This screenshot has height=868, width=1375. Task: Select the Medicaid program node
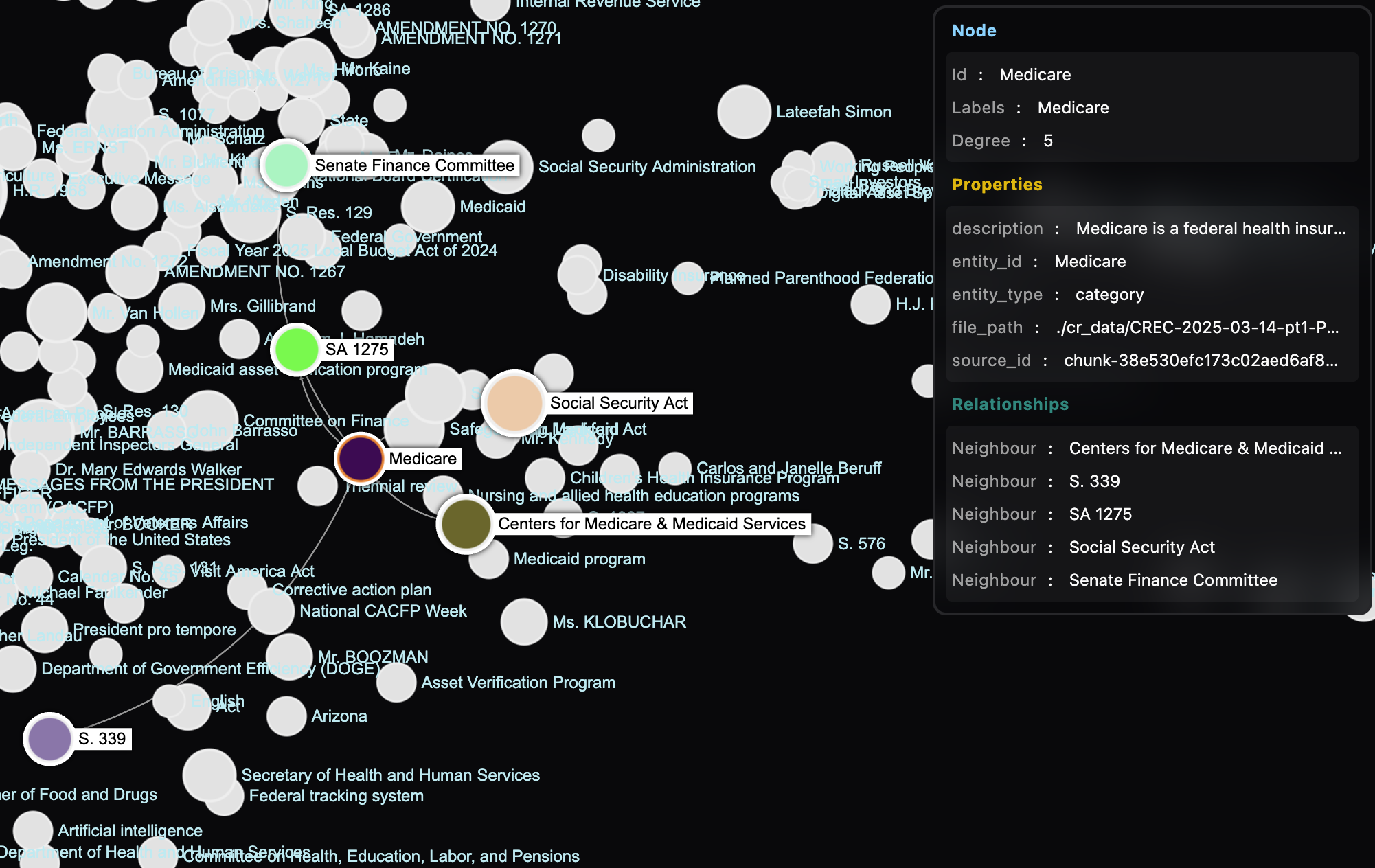488,559
